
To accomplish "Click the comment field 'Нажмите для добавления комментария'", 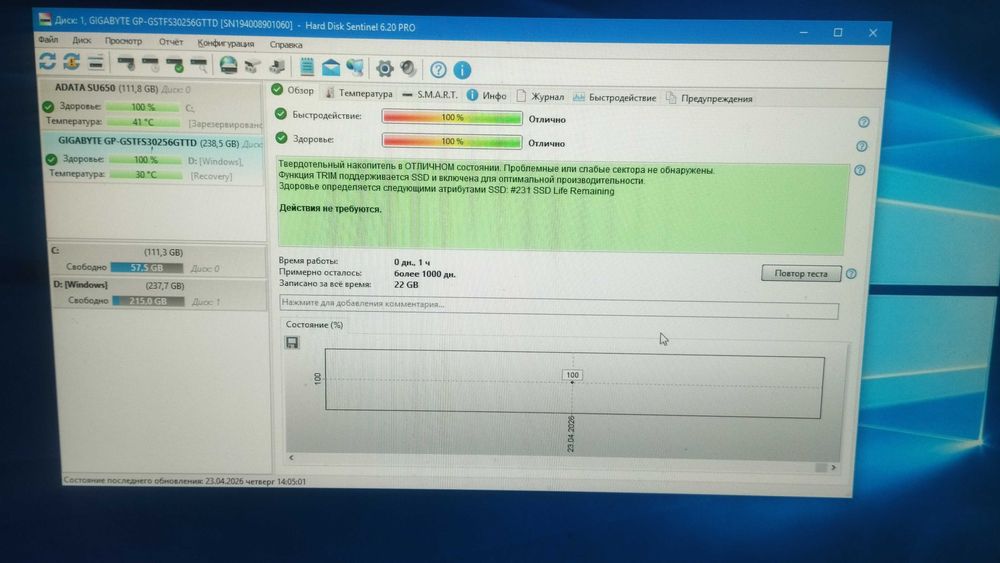I will (559, 306).
